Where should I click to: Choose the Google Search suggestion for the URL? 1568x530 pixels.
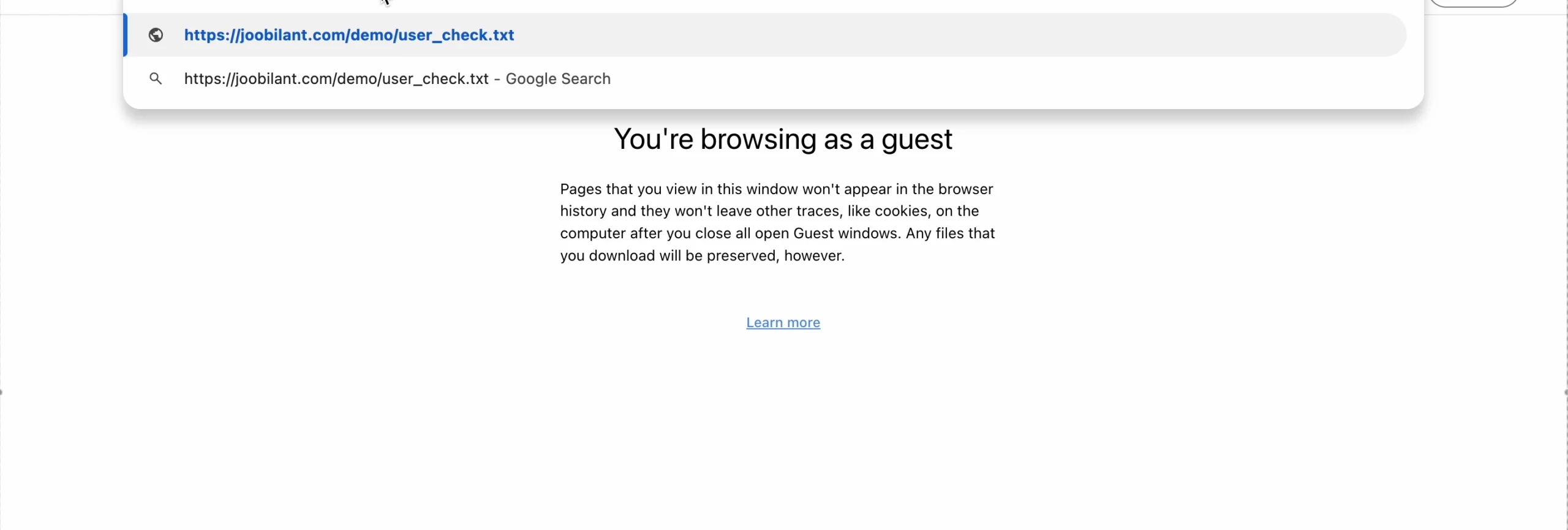coord(397,78)
